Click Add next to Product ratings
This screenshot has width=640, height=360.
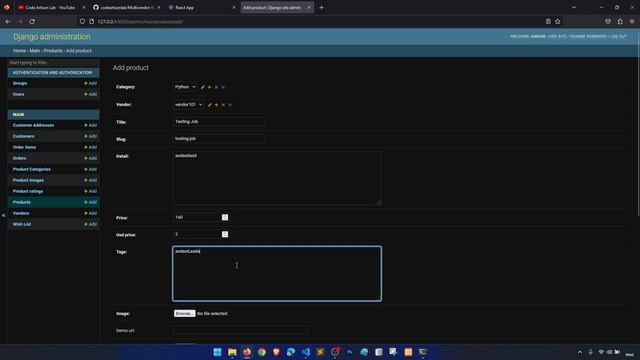tap(91, 191)
